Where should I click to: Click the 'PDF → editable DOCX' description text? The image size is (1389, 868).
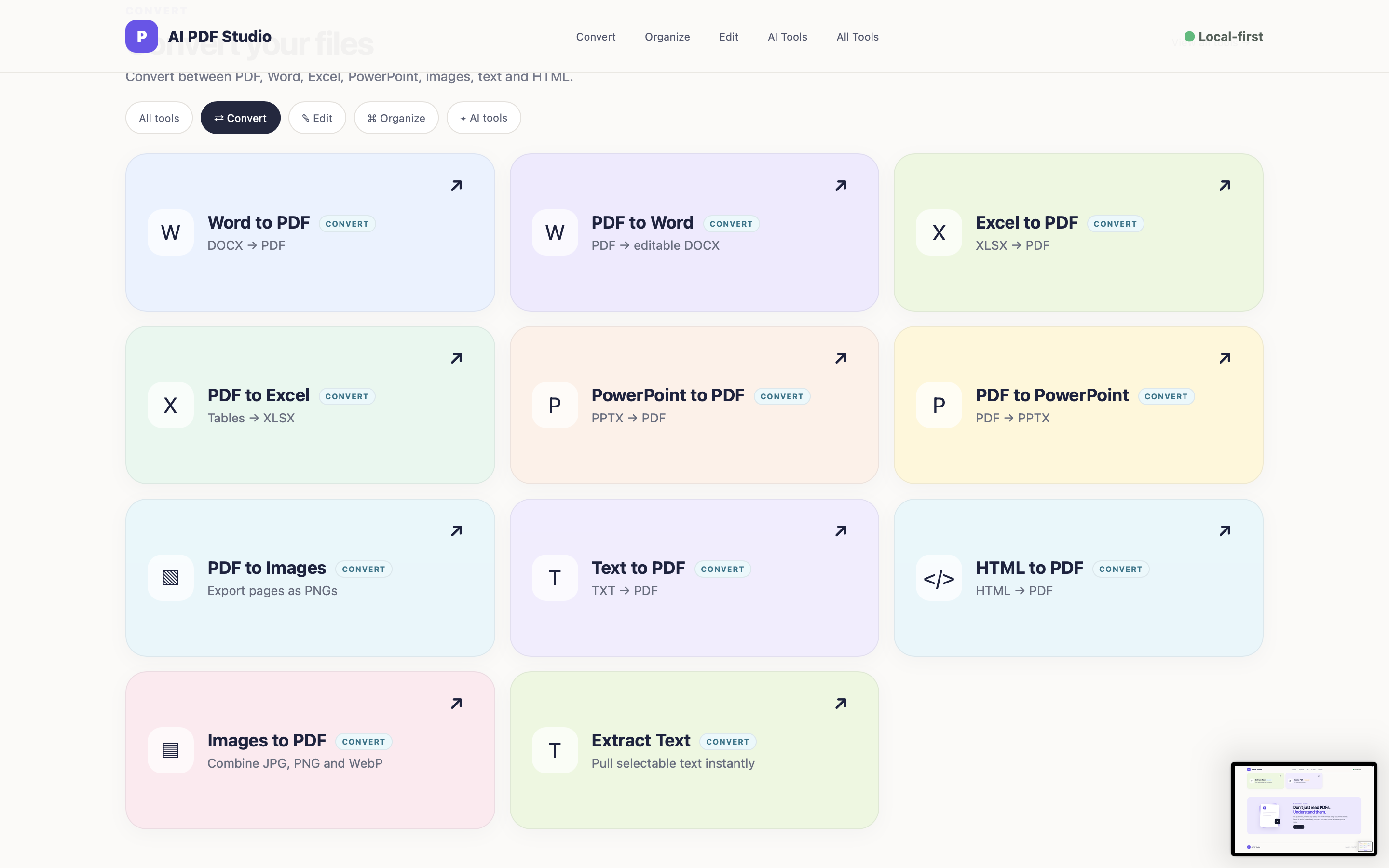(655, 246)
